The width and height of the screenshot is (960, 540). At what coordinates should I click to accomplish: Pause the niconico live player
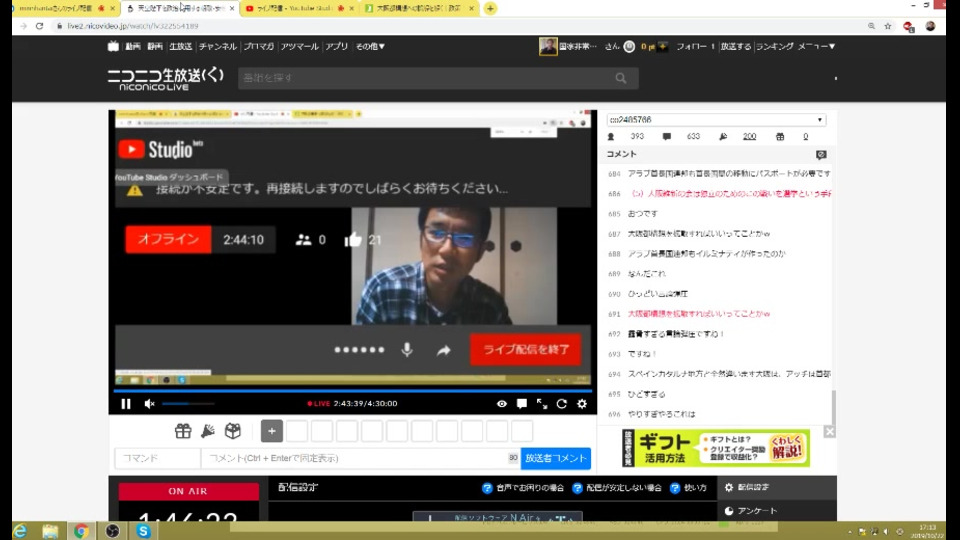tap(126, 403)
